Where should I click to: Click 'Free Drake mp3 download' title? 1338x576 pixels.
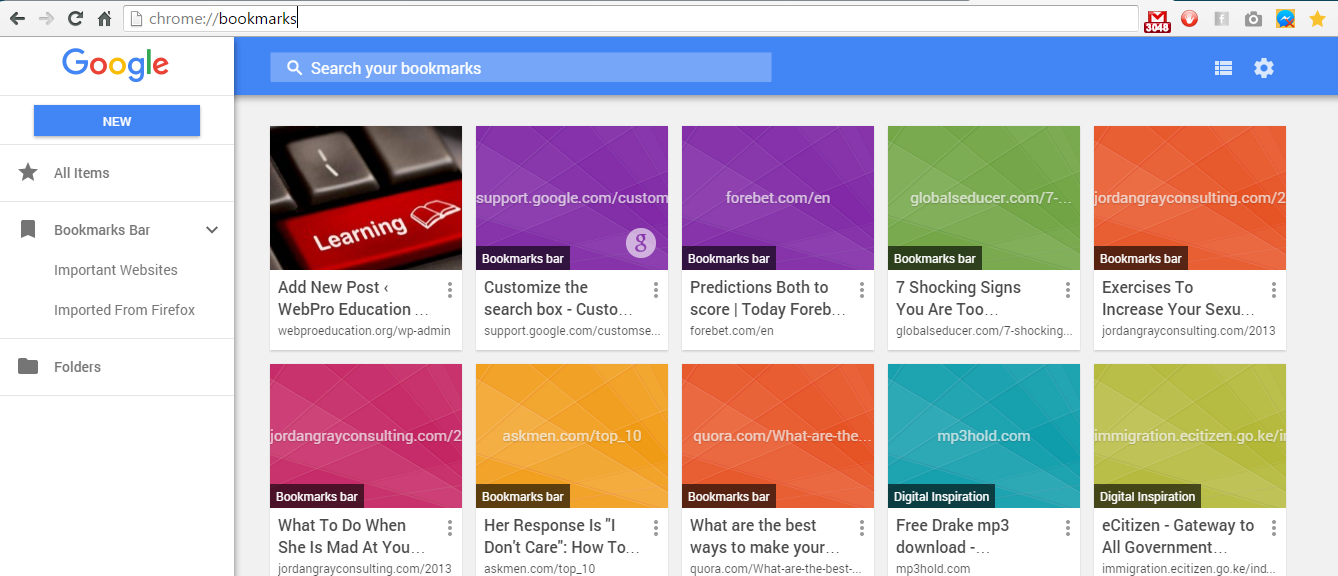tap(952, 536)
